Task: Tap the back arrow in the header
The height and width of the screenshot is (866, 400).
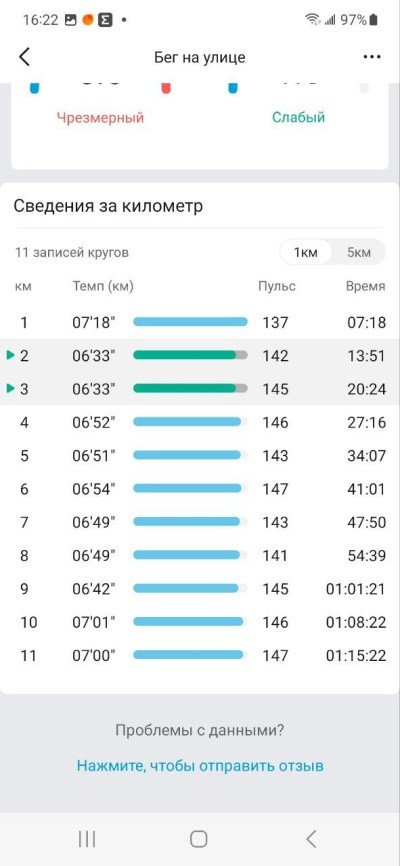Action: point(24,57)
